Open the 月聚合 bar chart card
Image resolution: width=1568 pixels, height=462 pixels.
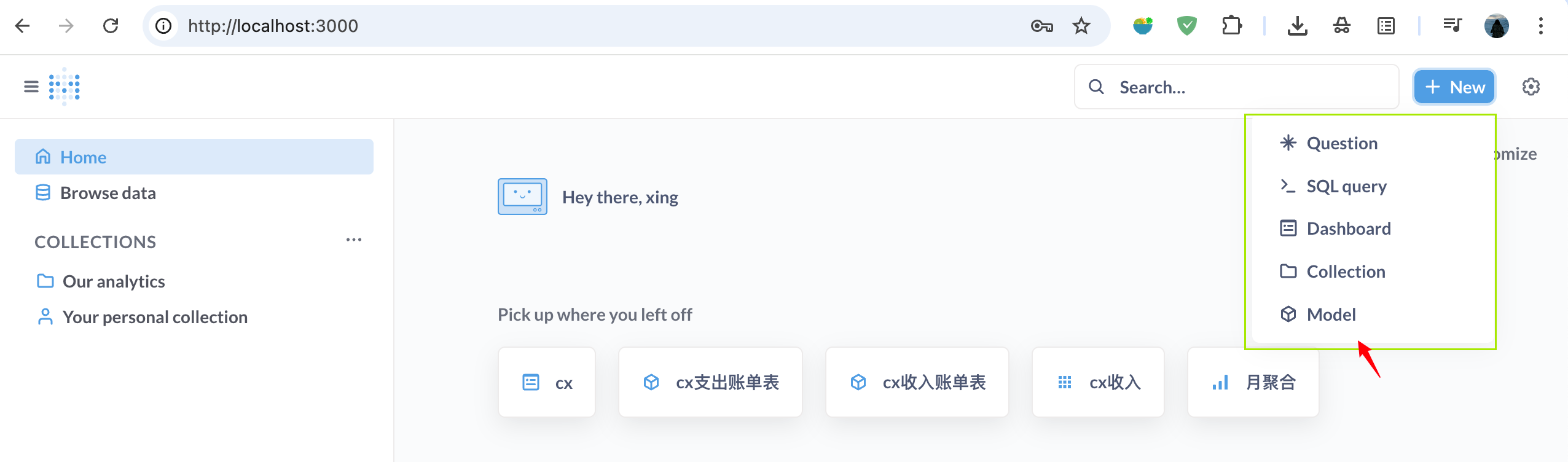(1253, 382)
